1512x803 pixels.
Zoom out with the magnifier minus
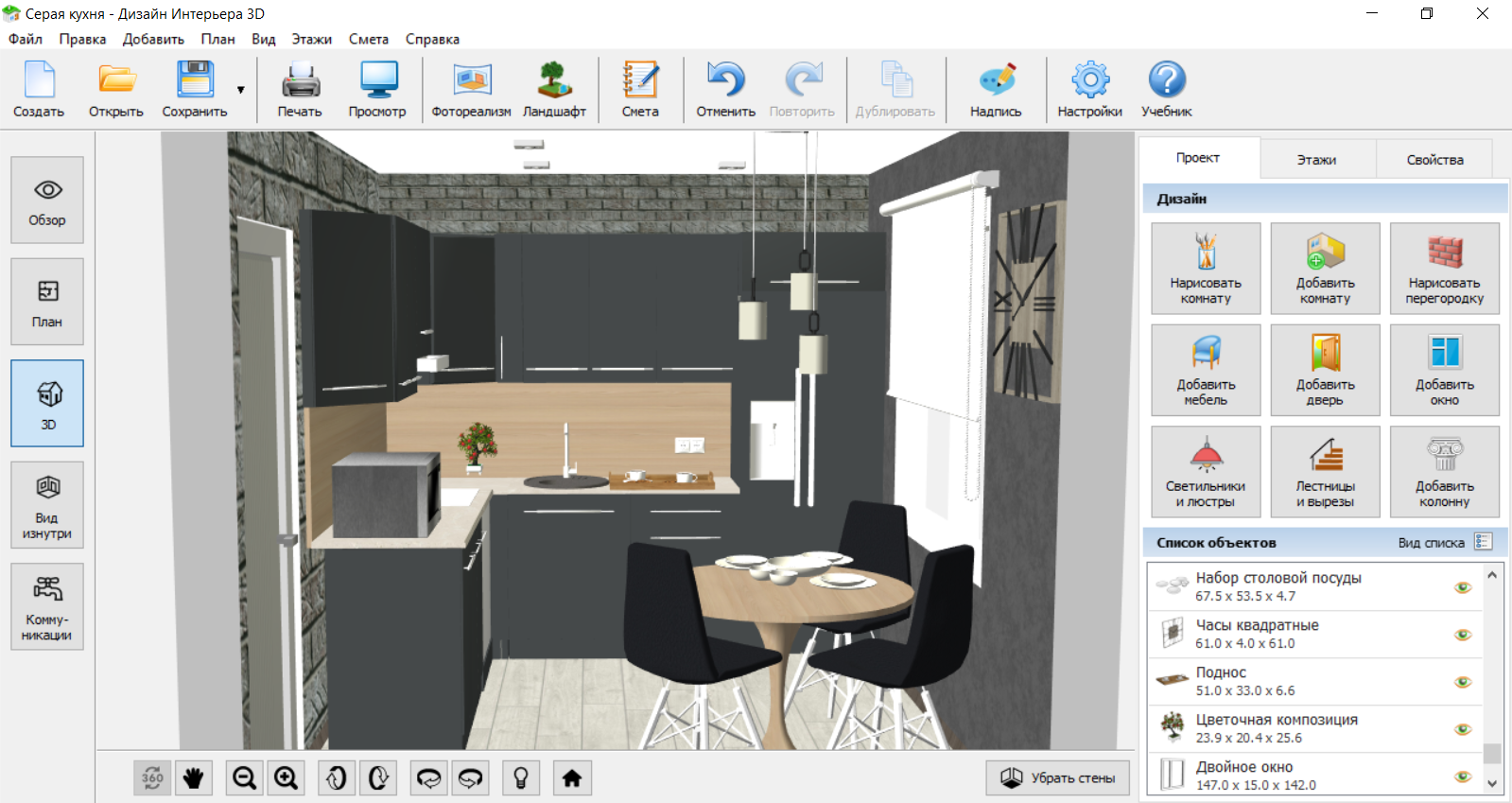click(x=245, y=777)
